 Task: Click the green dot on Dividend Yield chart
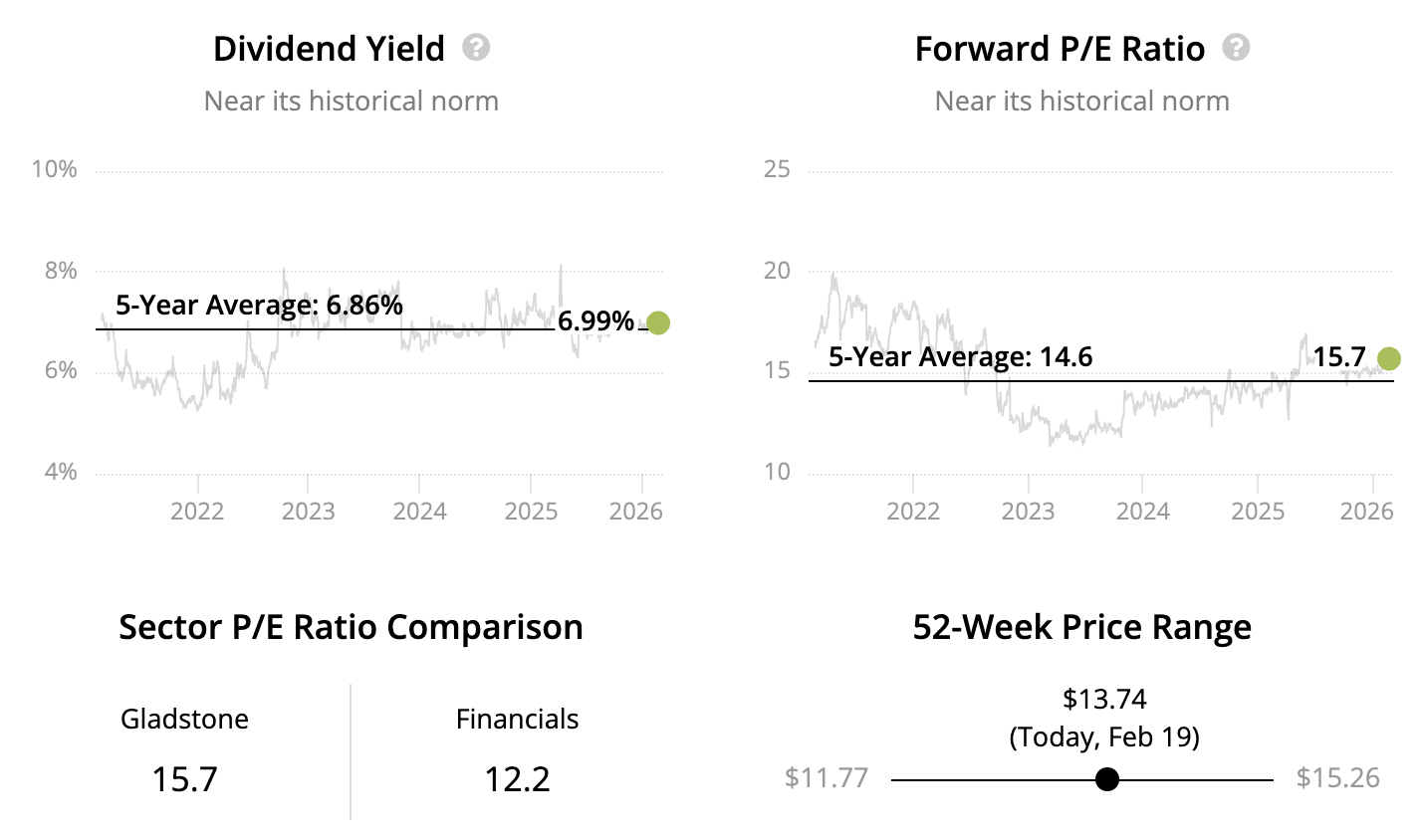658,322
